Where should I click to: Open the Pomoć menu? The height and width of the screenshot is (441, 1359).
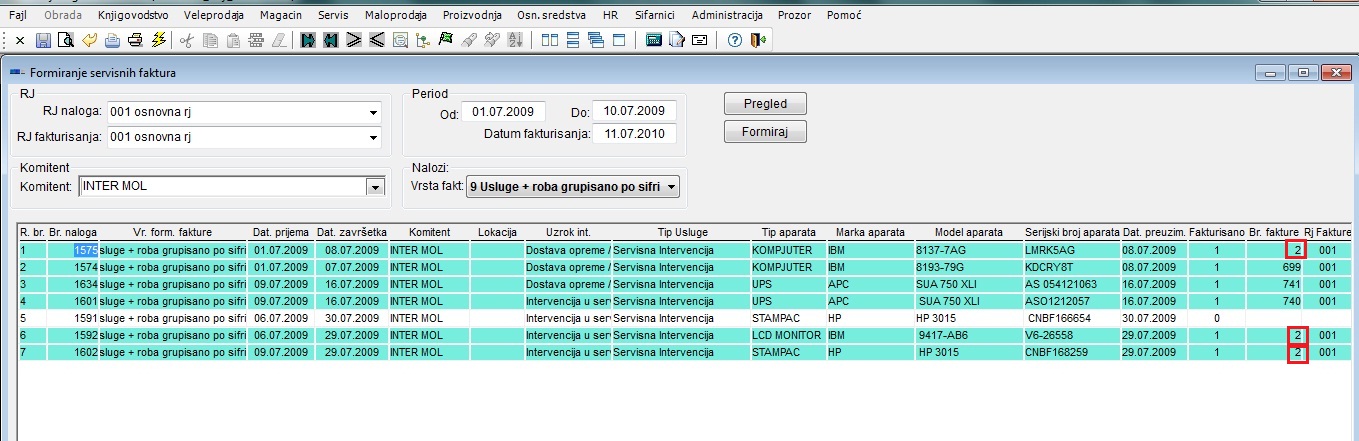pos(845,16)
